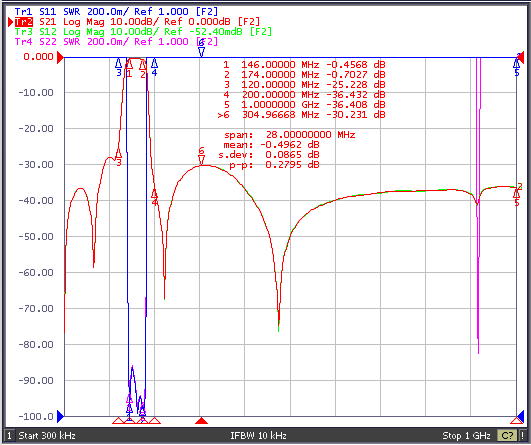The width and height of the screenshot is (531, 445).
Task: Click the filled red marker triangle on the bottom axis
Action: pos(201,421)
